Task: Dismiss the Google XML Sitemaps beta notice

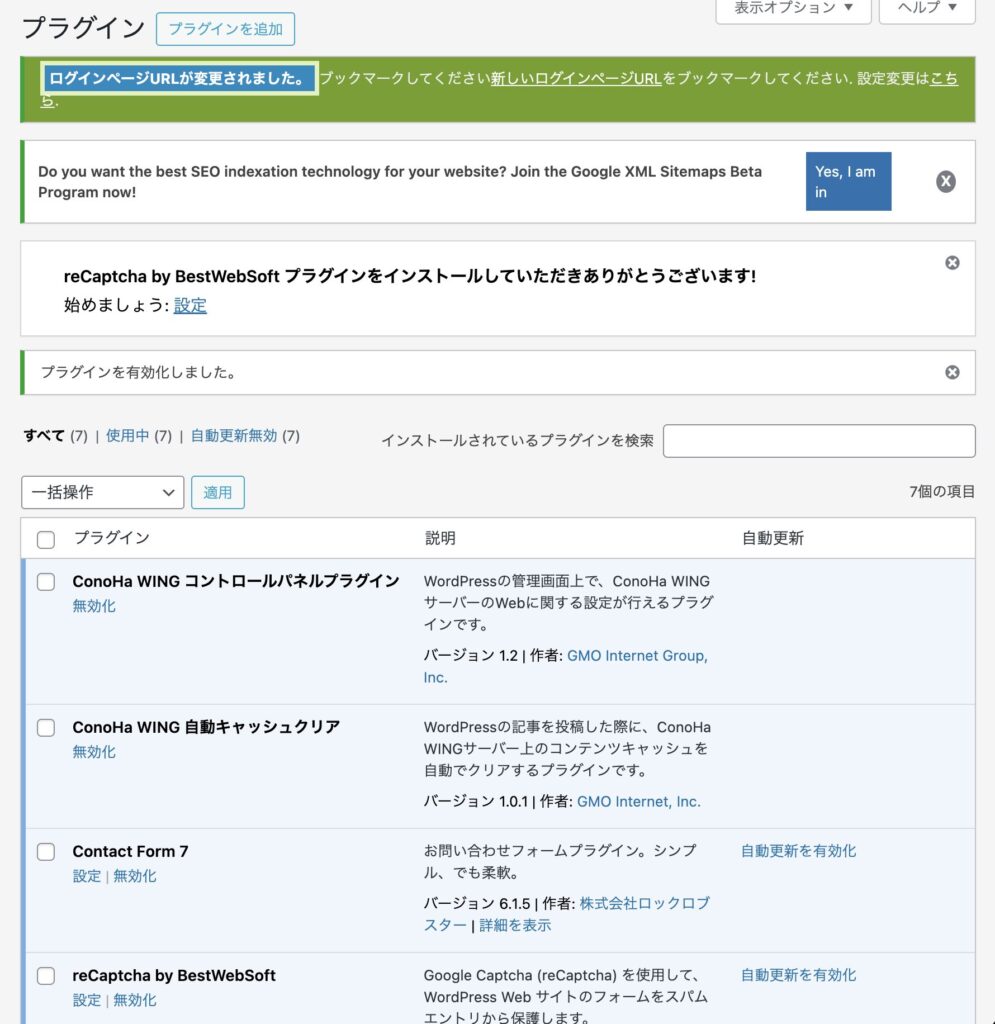Action: 945,181
